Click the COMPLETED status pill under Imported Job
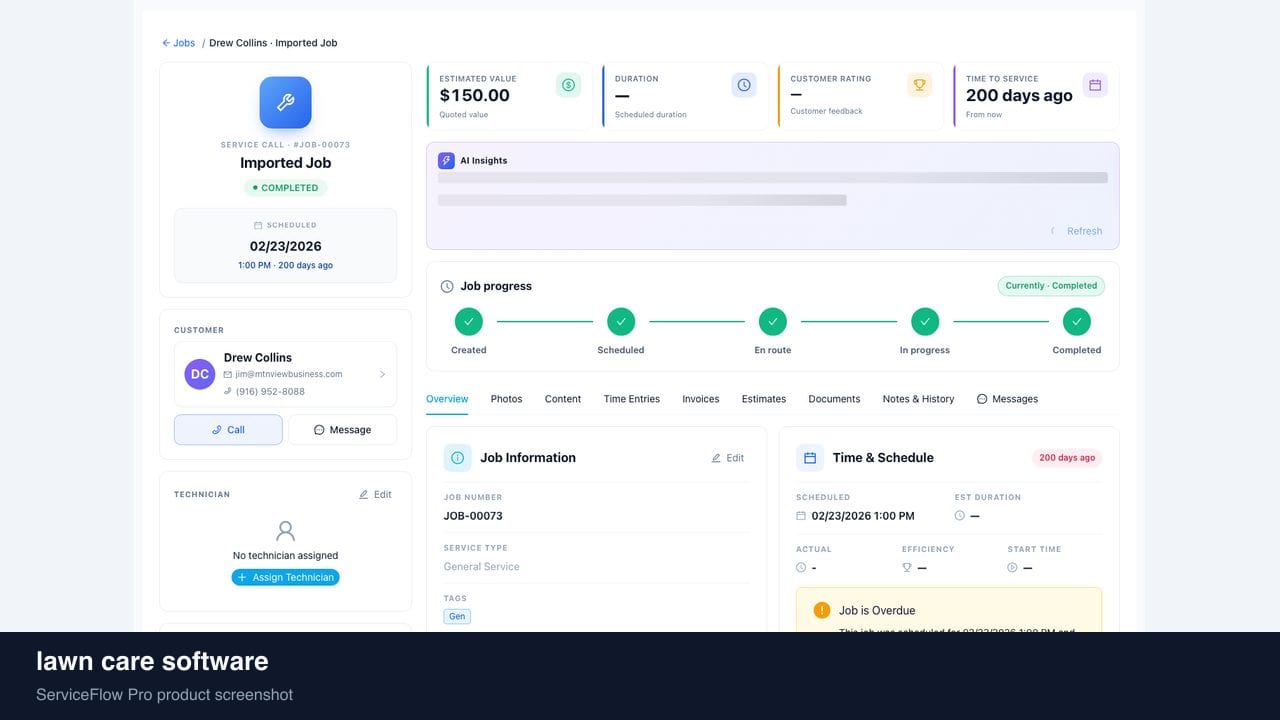The width and height of the screenshot is (1280, 720). pos(285,188)
